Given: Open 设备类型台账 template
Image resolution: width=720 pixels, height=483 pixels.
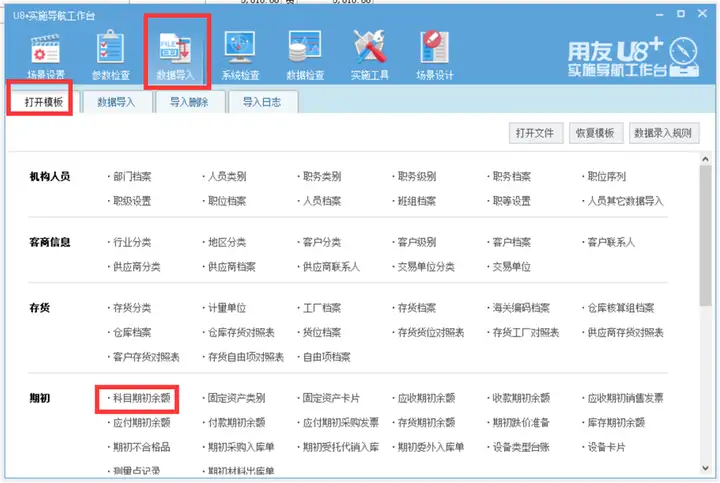Looking at the screenshot, I should point(521,447).
